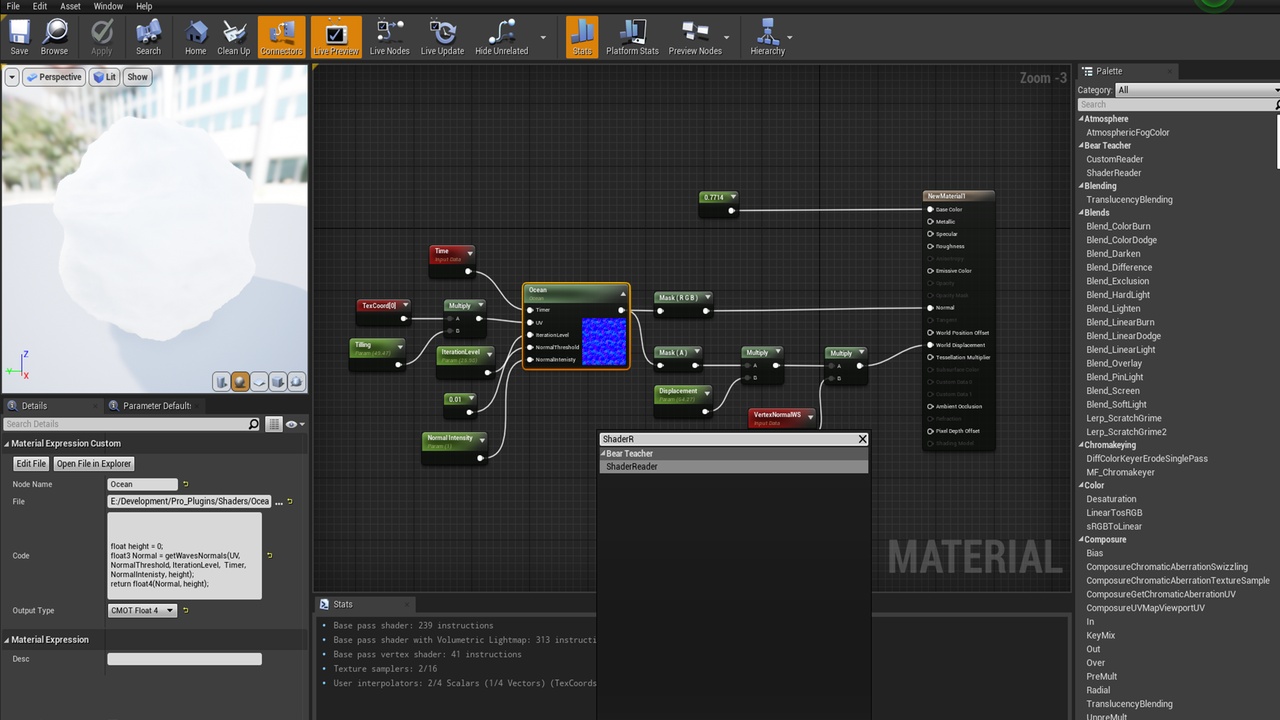Pick CustomReader from the Palette
Viewport: 1280px width, 720px height.
(1115, 159)
